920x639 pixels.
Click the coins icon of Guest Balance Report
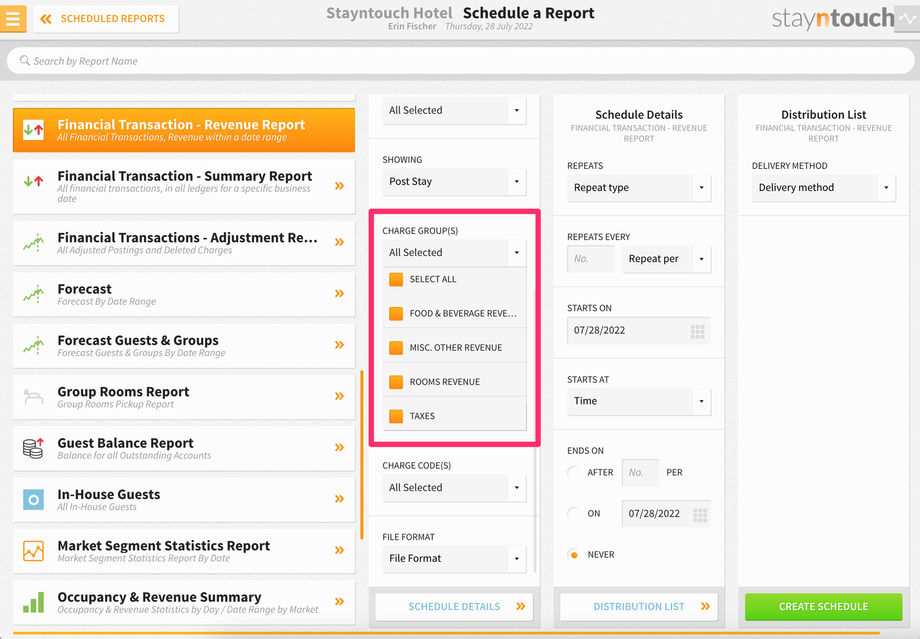point(33,448)
